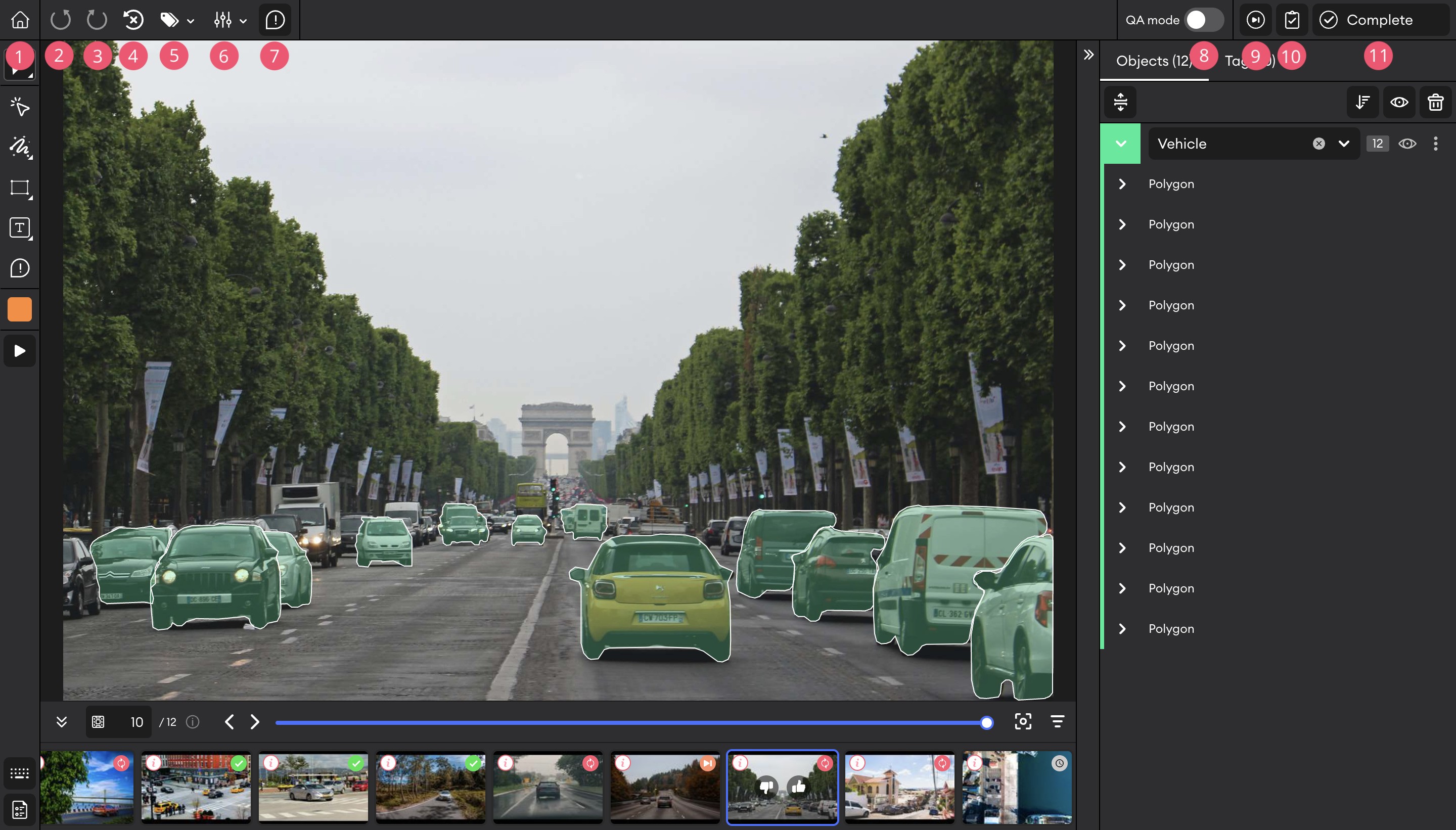The height and width of the screenshot is (830, 1456).
Task: Open the Vehicle three-dot options menu
Action: (1435, 144)
